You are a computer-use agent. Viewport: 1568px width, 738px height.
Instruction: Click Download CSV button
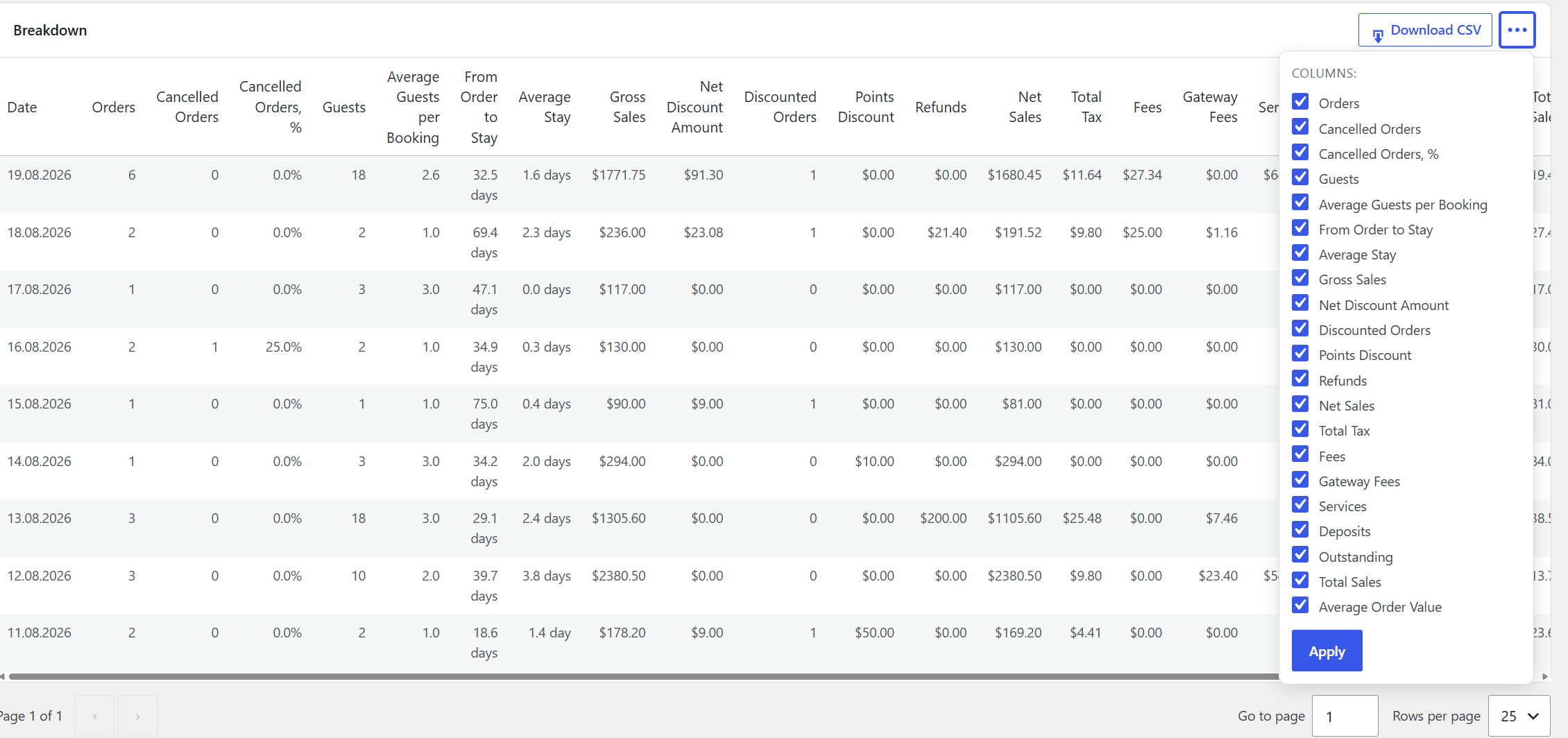click(x=1425, y=30)
